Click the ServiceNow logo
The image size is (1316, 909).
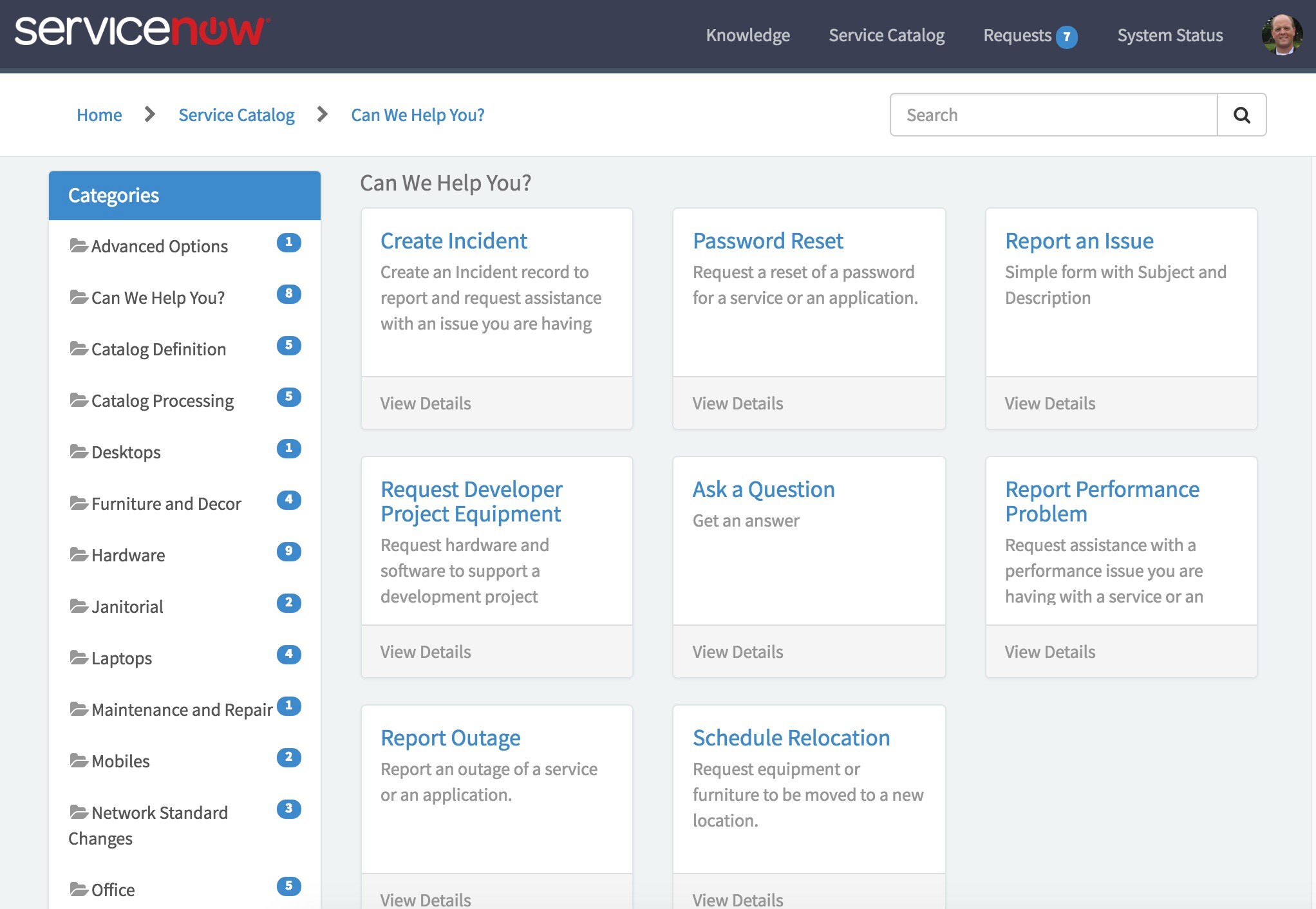142,32
